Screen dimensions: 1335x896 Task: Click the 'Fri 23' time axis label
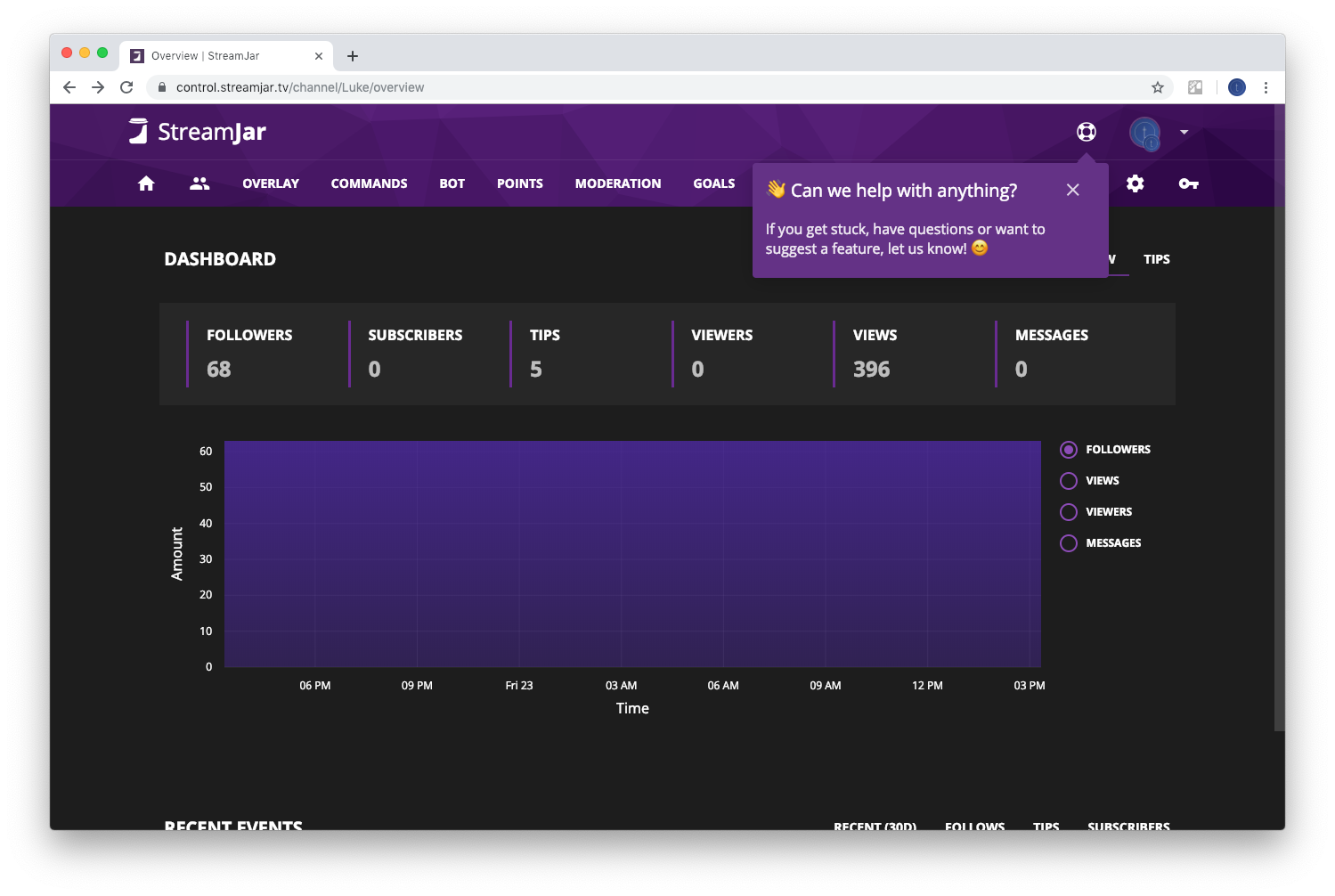519,686
